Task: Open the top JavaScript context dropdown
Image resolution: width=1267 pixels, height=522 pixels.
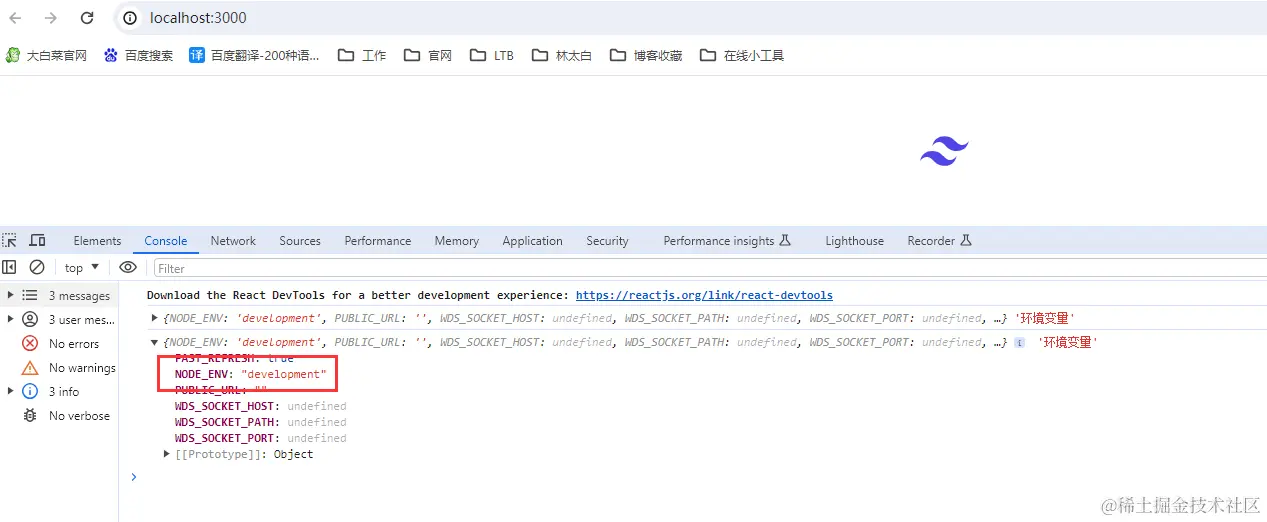Action: (82, 267)
